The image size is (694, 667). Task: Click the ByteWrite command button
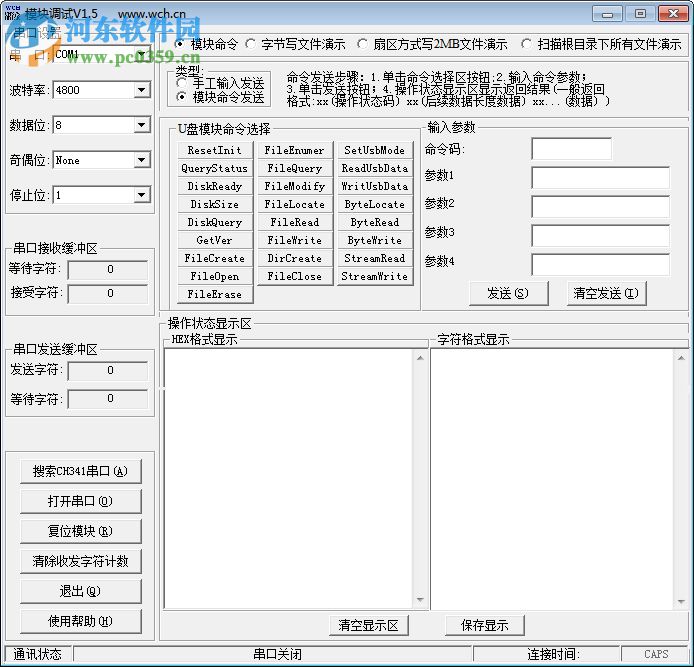[x=375, y=240]
